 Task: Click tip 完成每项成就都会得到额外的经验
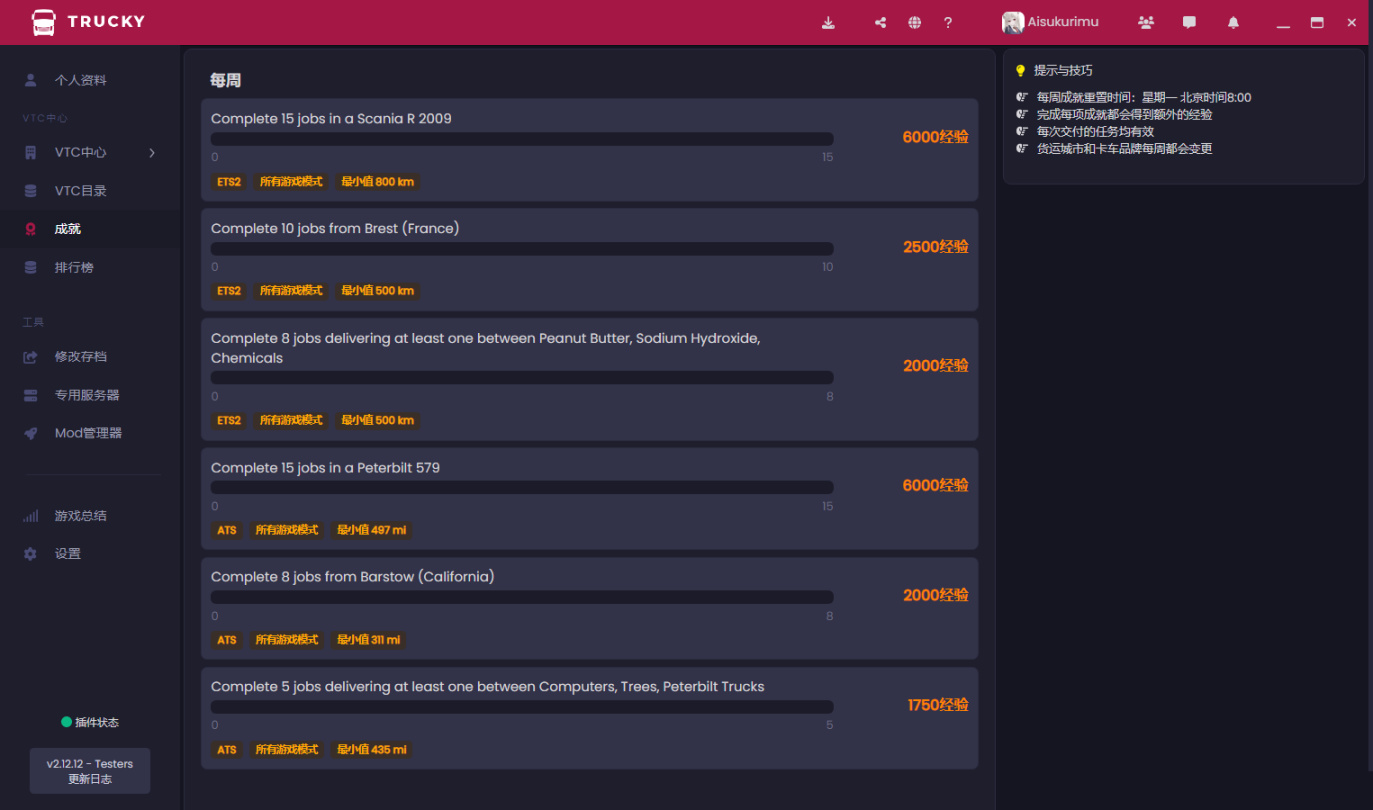pyautogui.click(x=1124, y=114)
